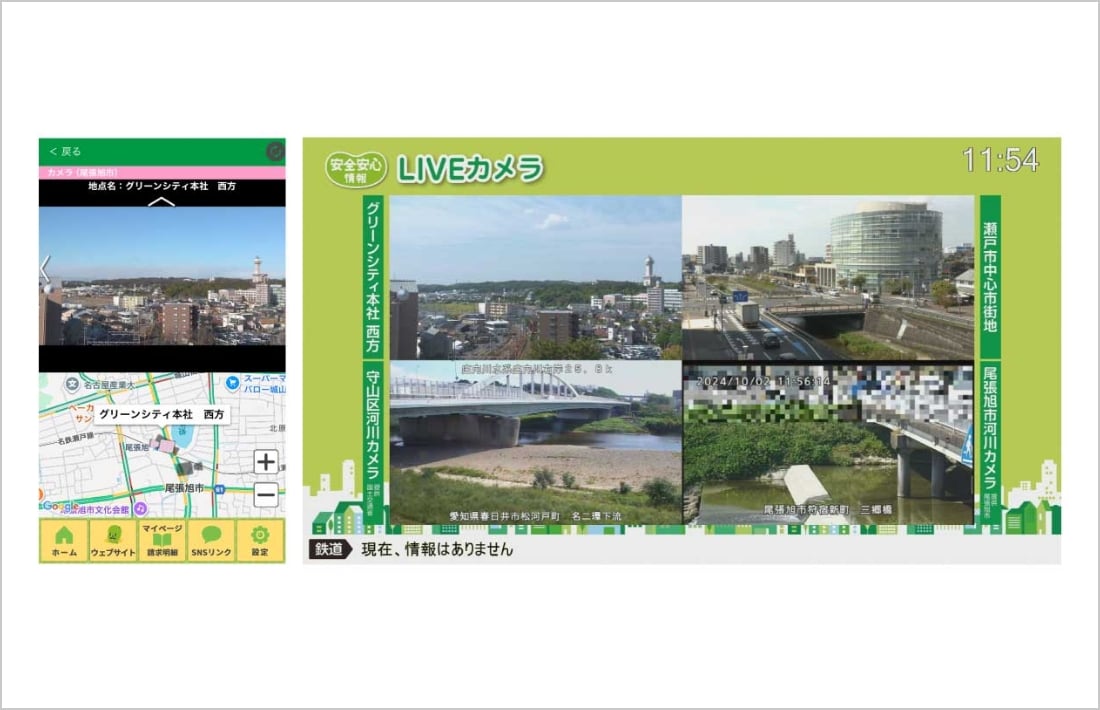
Task: Click the refresh icon in the green header
Action: point(275,152)
